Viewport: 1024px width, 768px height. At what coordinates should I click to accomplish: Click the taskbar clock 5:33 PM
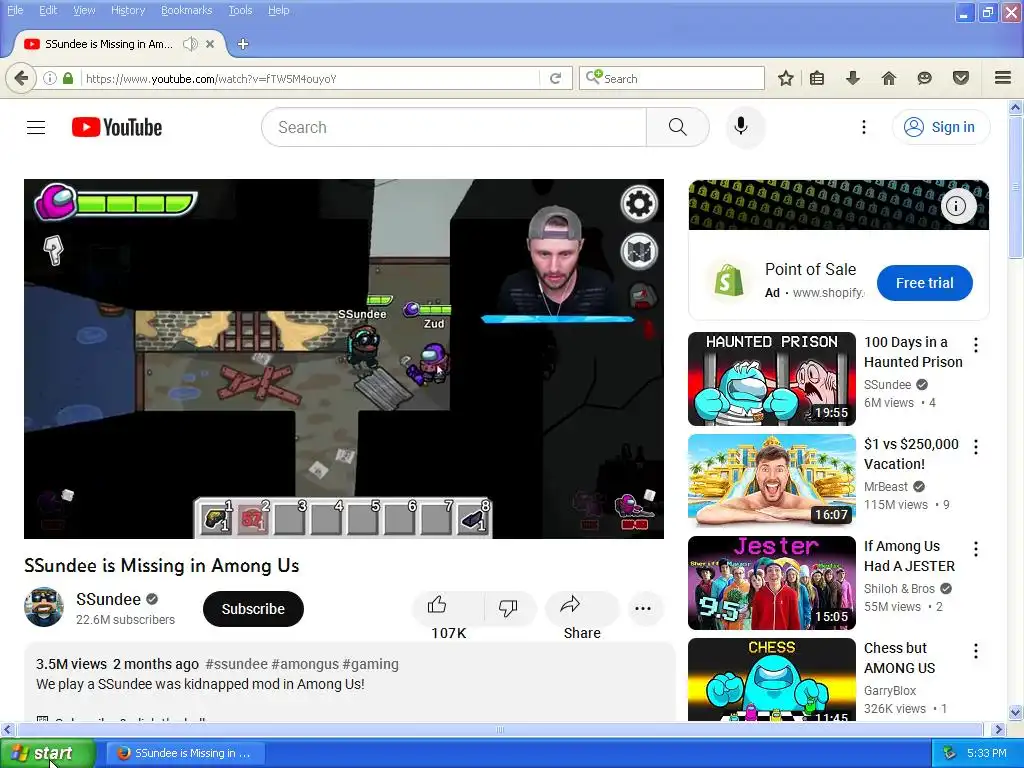pos(986,754)
